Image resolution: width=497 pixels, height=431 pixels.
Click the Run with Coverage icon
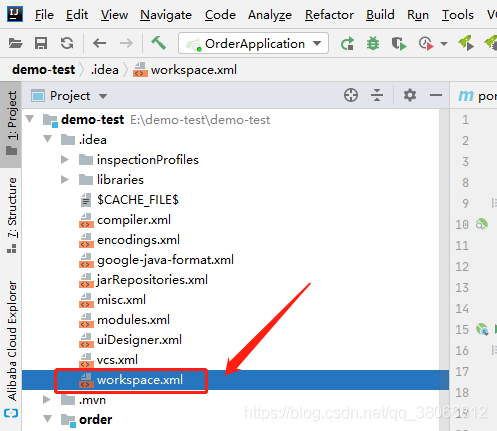tap(399, 43)
